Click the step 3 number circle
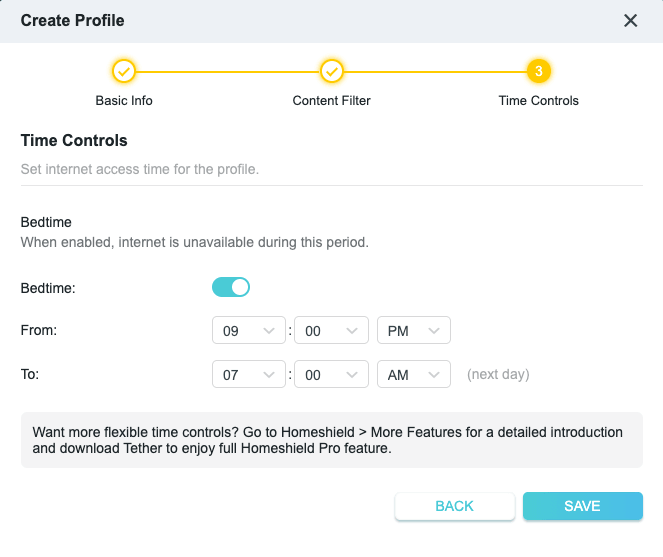 (539, 71)
